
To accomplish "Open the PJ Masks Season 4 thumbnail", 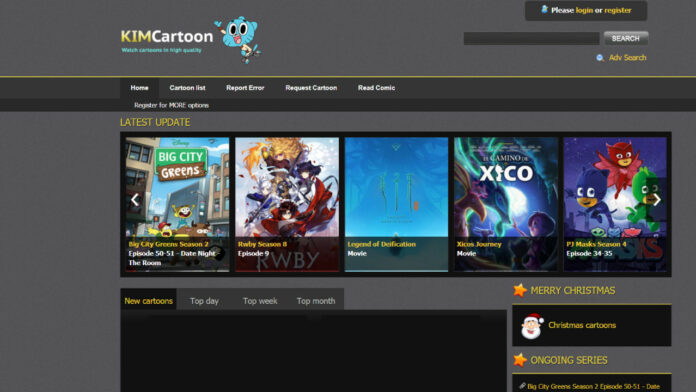I will click(x=615, y=204).
